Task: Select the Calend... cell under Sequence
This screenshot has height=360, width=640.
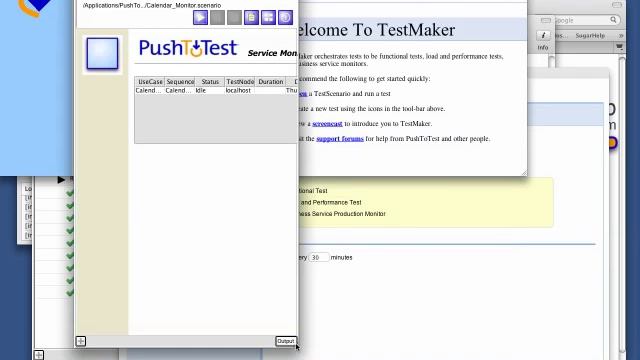Action: coord(180,91)
